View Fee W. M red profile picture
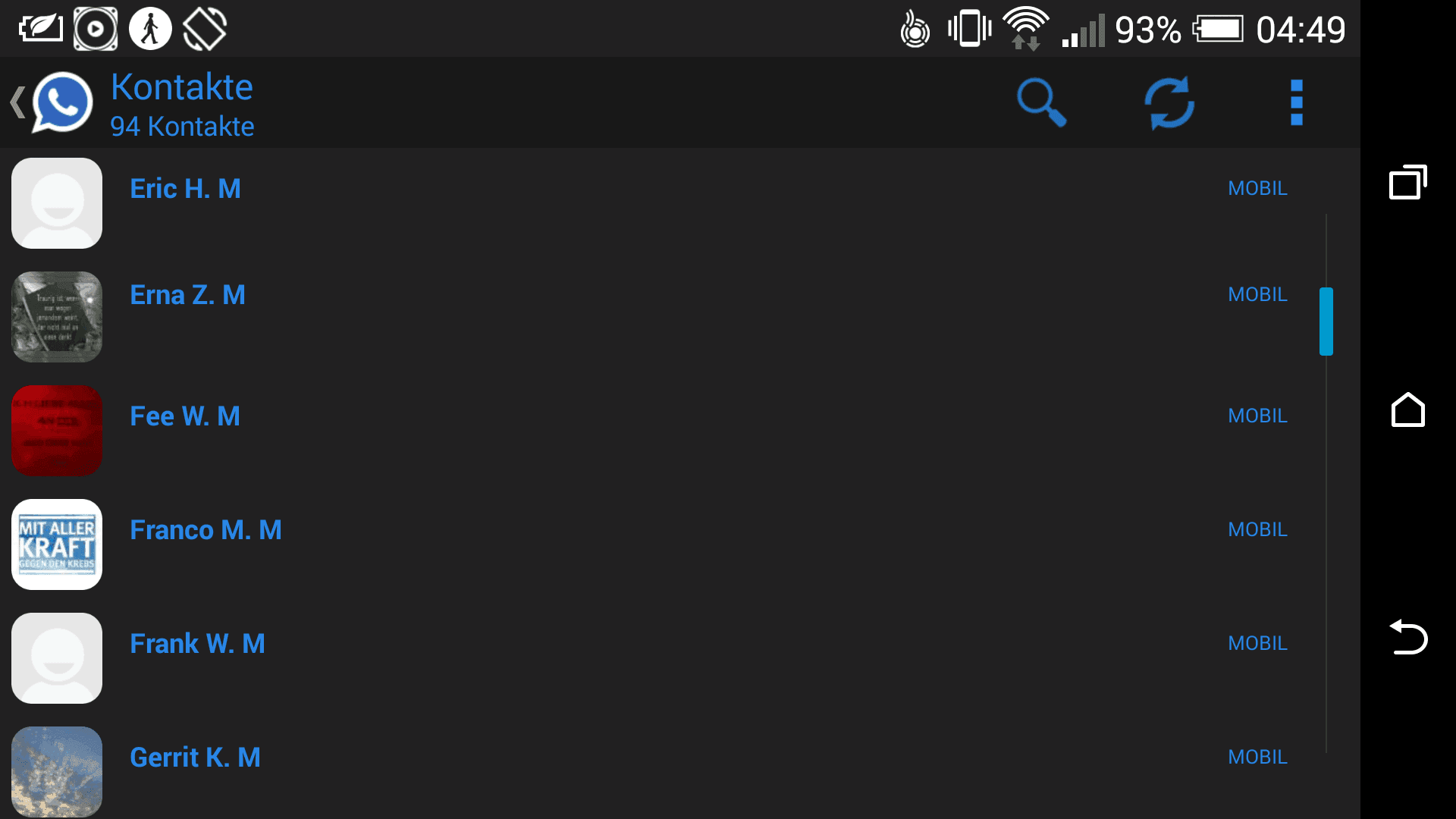The width and height of the screenshot is (1456, 819). click(57, 431)
